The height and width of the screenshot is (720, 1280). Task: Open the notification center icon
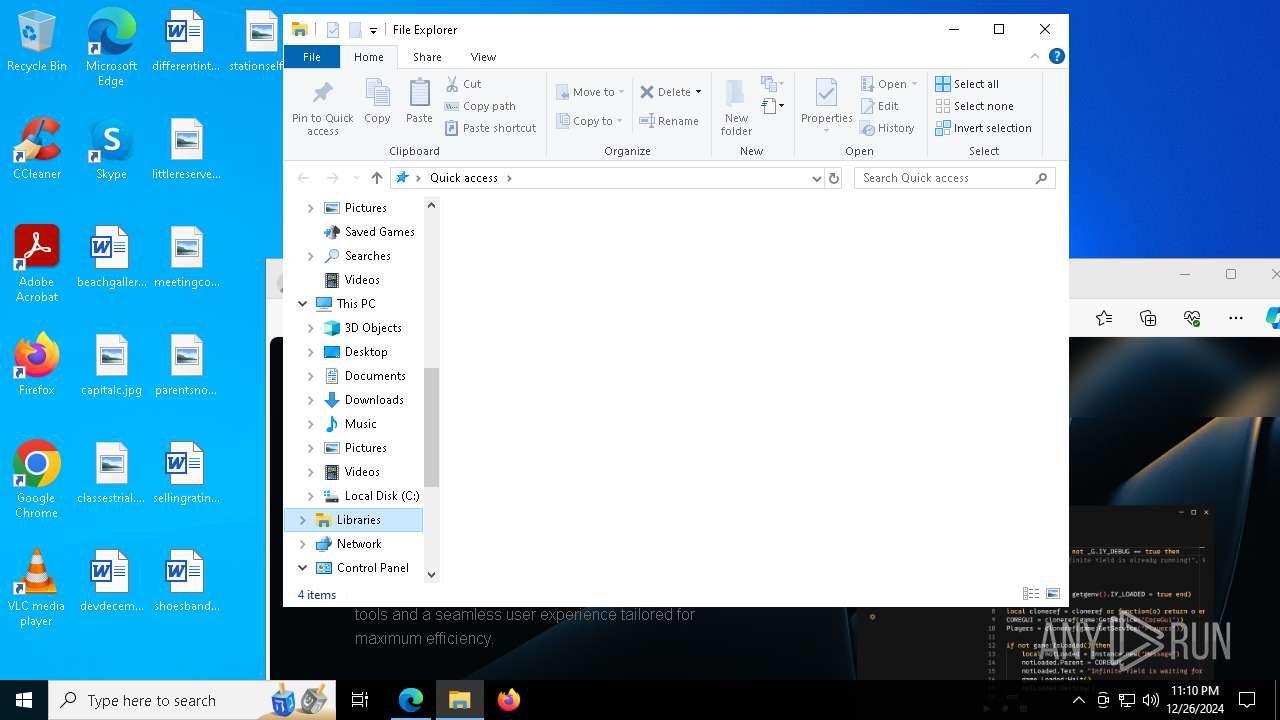1247,700
